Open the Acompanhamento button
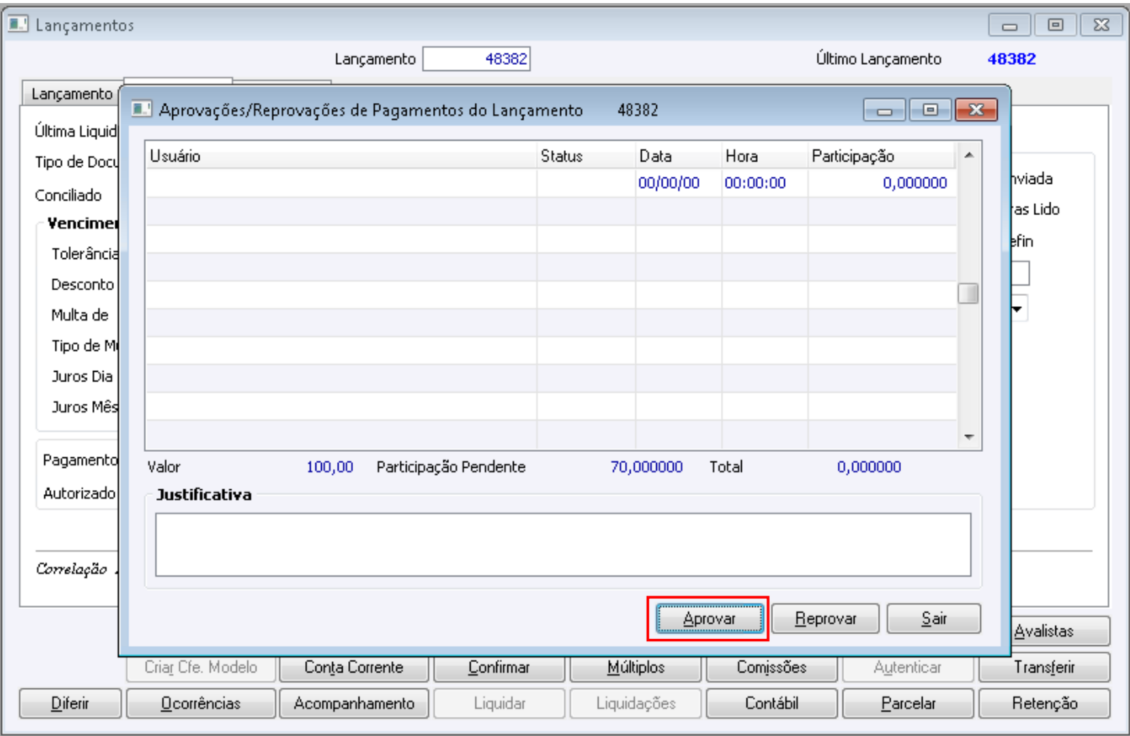 pyautogui.click(x=353, y=704)
